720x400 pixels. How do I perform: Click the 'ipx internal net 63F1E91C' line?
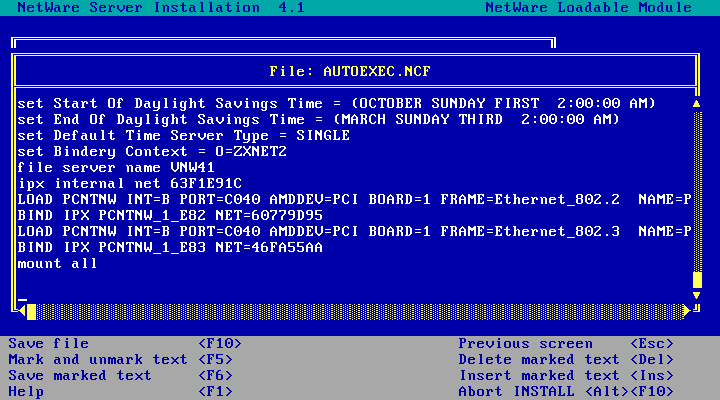tap(129, 184)
